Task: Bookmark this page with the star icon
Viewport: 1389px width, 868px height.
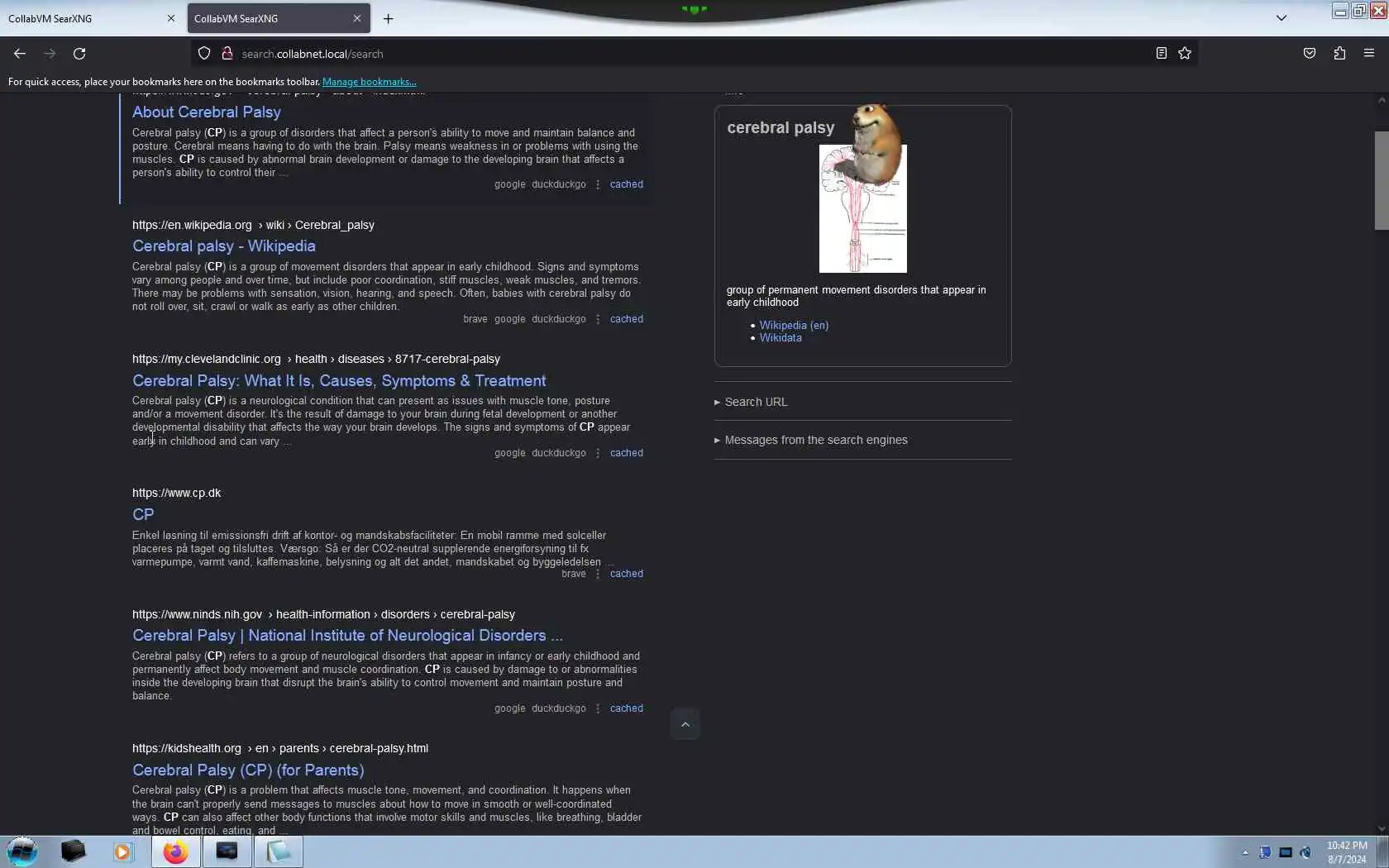Action: pos(1185,54)
